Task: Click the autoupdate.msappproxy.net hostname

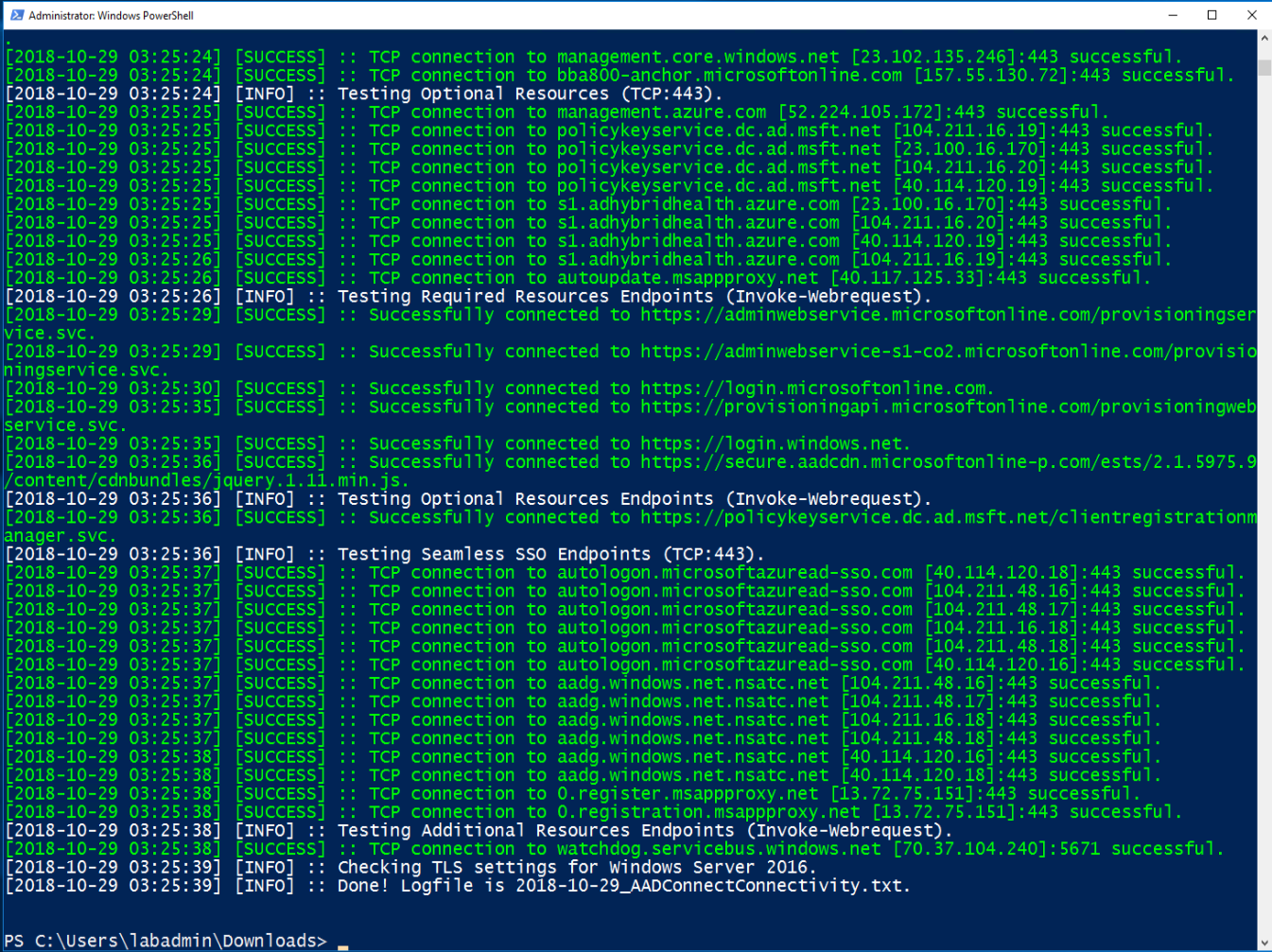Action: point(688,278)
